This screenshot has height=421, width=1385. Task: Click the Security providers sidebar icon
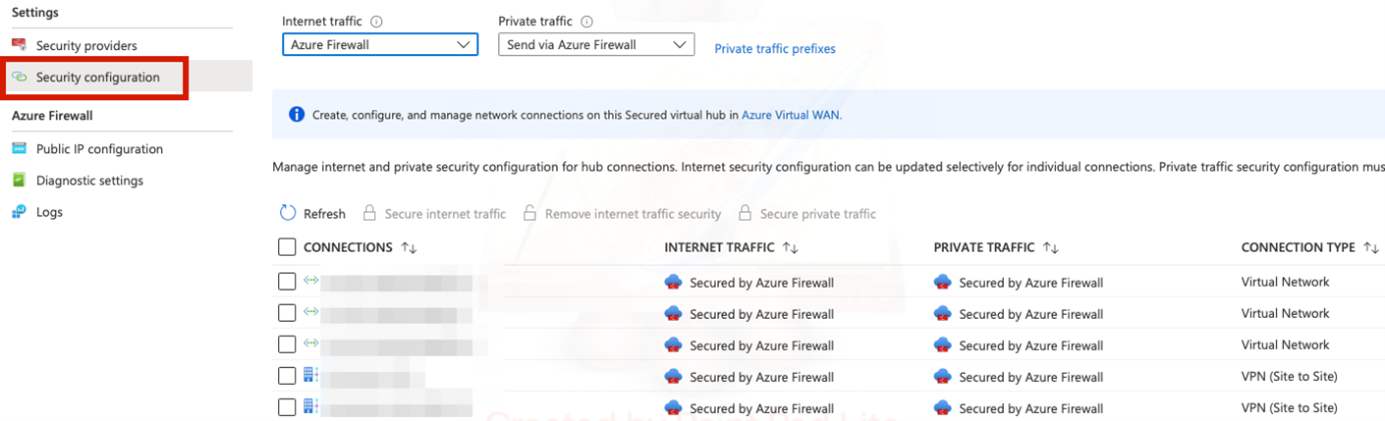click(19, 45)
